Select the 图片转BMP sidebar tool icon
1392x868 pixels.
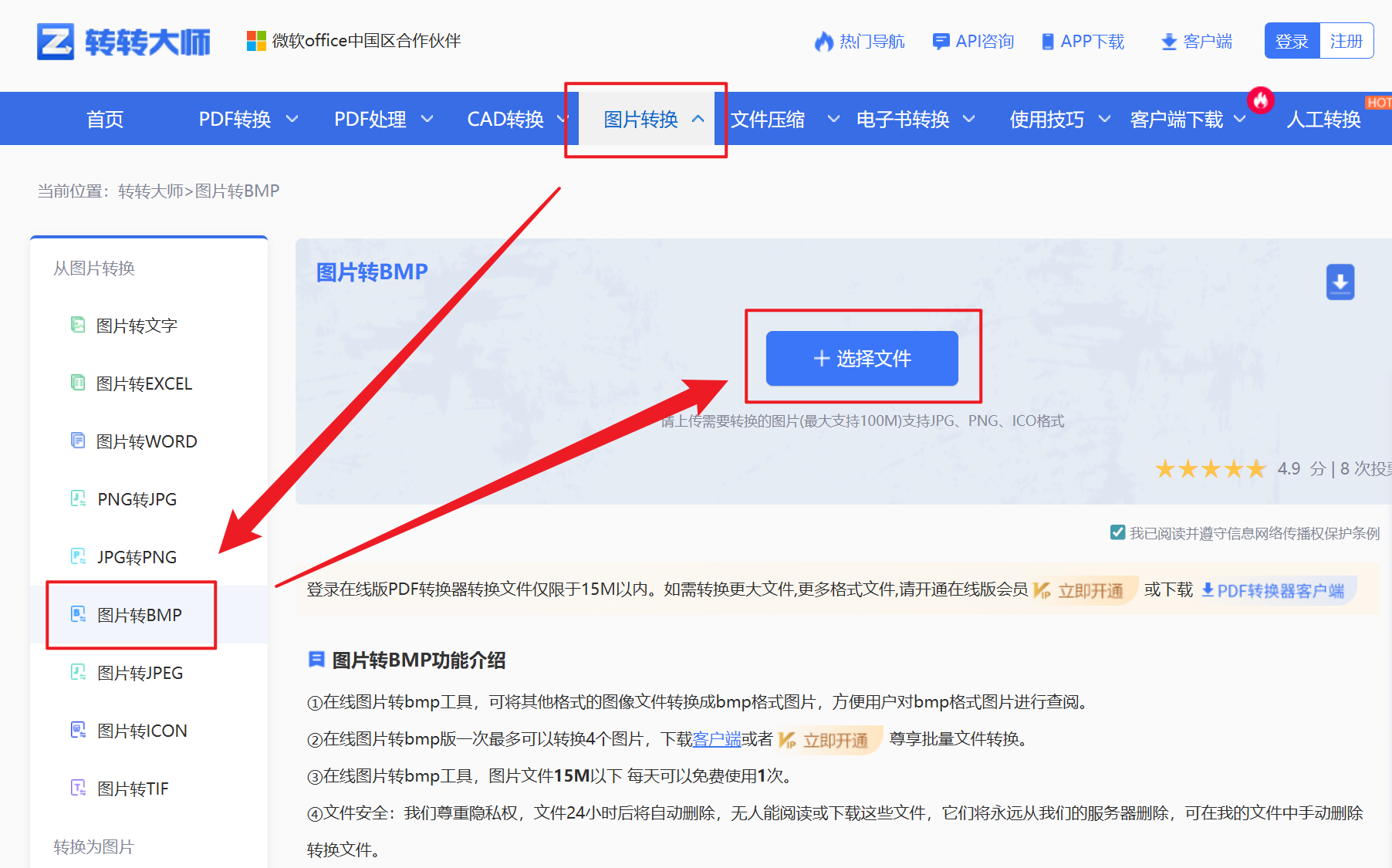point(78,613)
